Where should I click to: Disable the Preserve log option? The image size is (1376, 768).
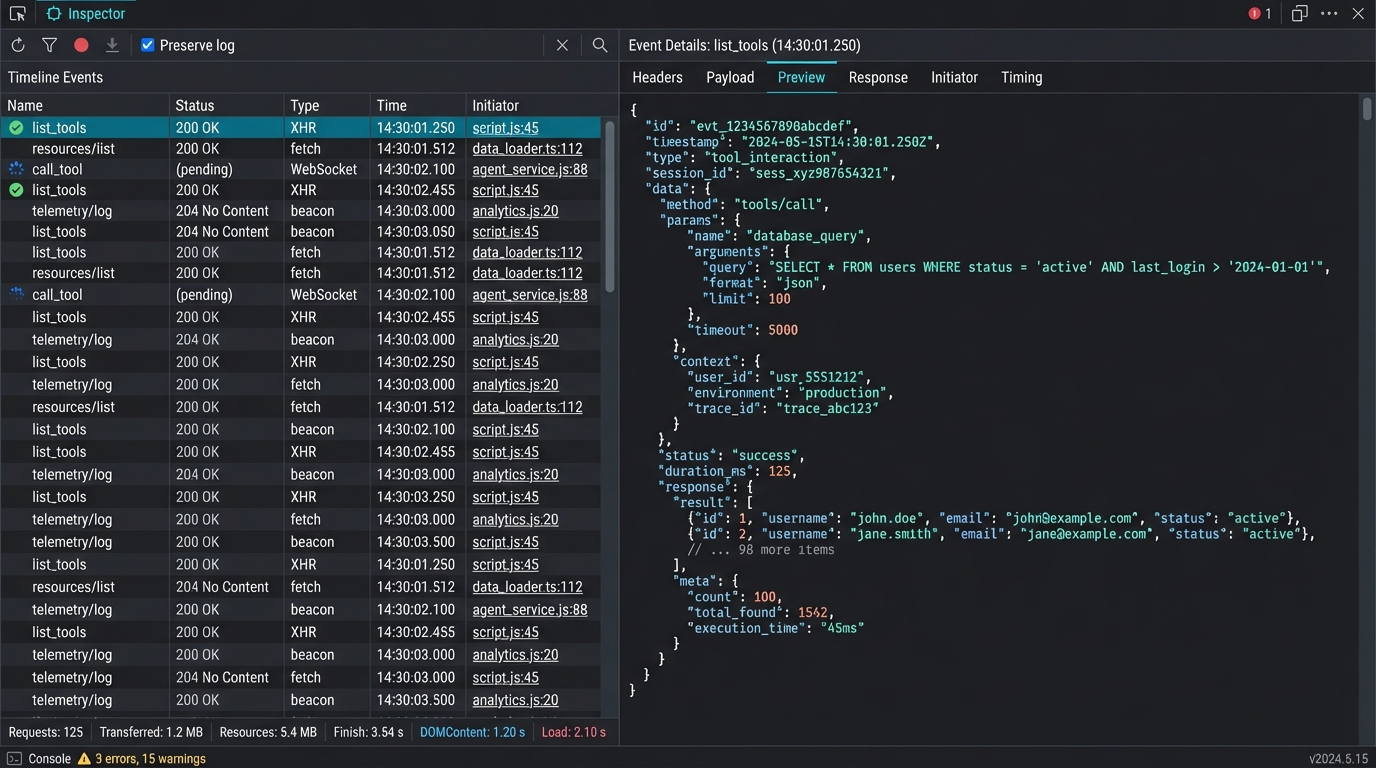[146, 44]
